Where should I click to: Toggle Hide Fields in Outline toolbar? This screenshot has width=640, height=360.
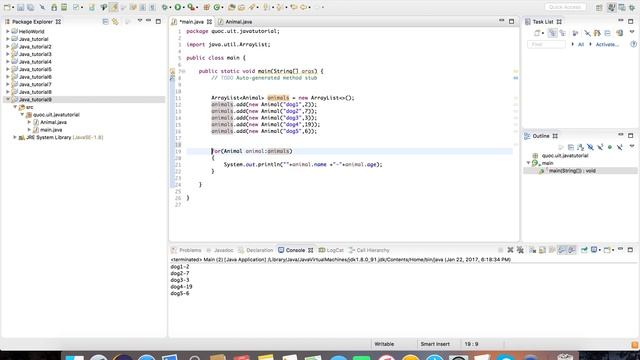tap(590, 147)
